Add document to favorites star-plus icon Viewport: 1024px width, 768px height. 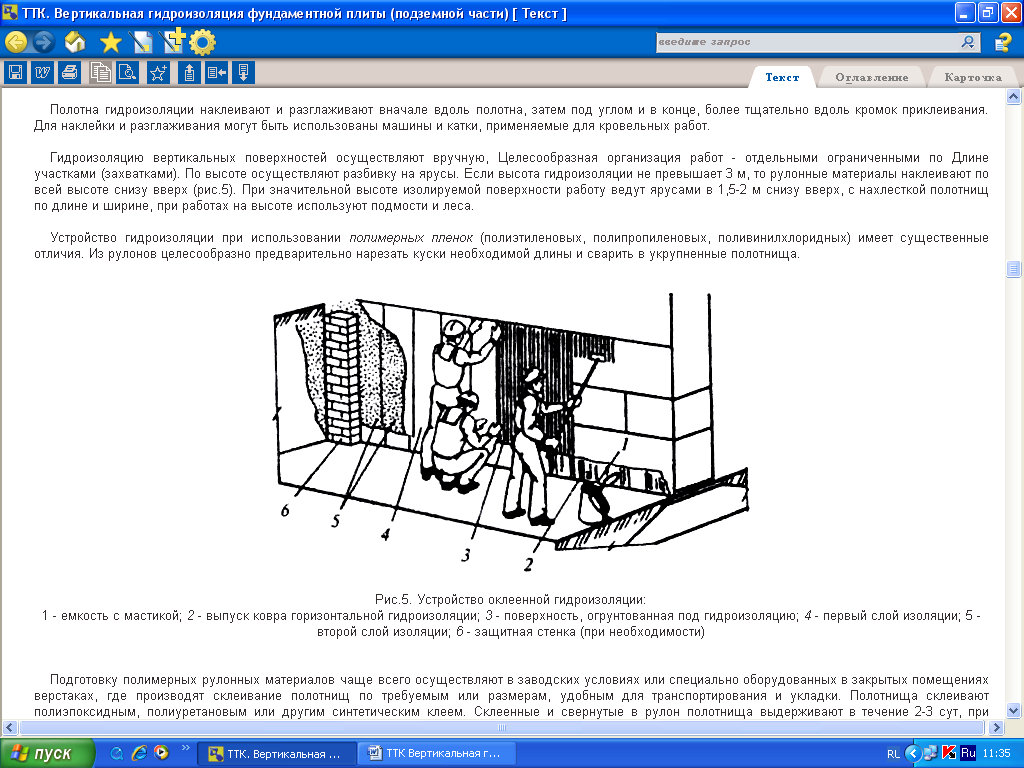point(158,72)
